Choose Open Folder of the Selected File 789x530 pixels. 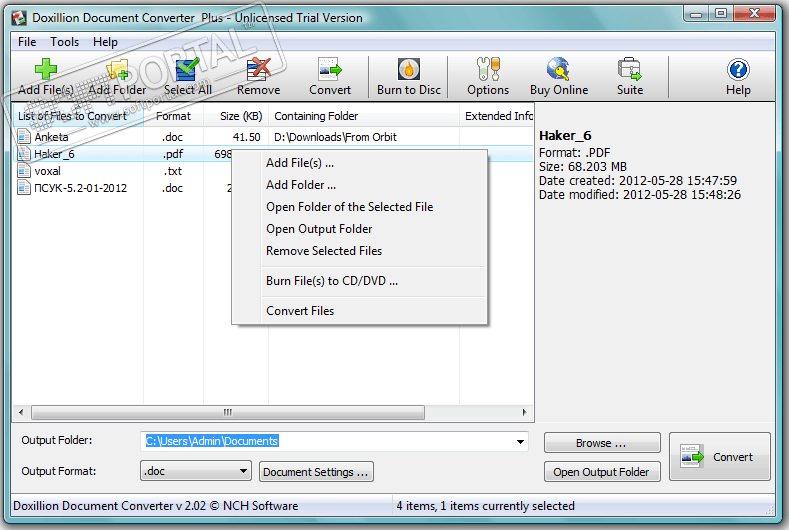(x=360, y=207)
